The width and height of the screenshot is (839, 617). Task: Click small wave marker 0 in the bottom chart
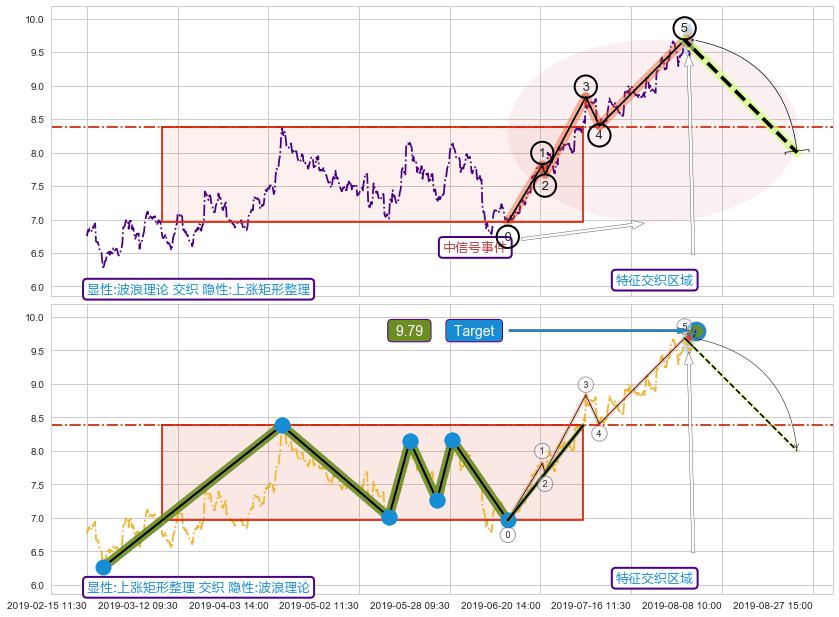[x=508, y=535]
